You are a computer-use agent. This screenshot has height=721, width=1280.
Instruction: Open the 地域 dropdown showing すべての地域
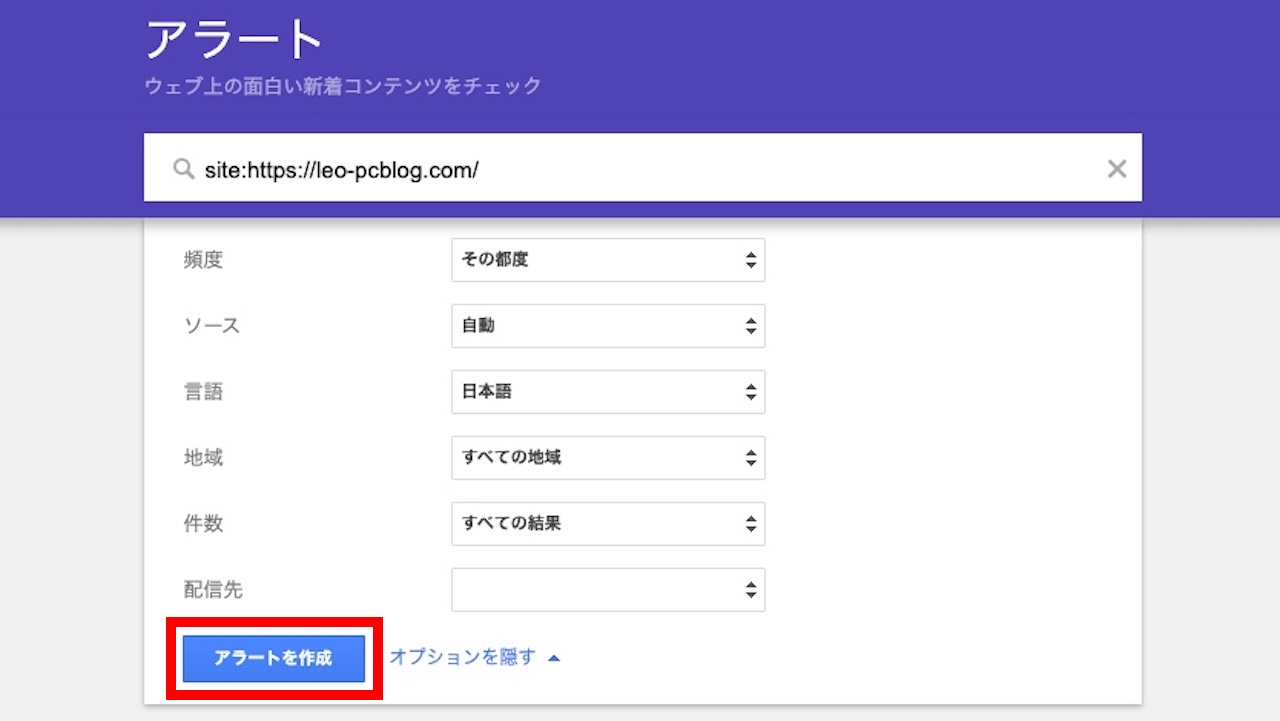[608, 458]
